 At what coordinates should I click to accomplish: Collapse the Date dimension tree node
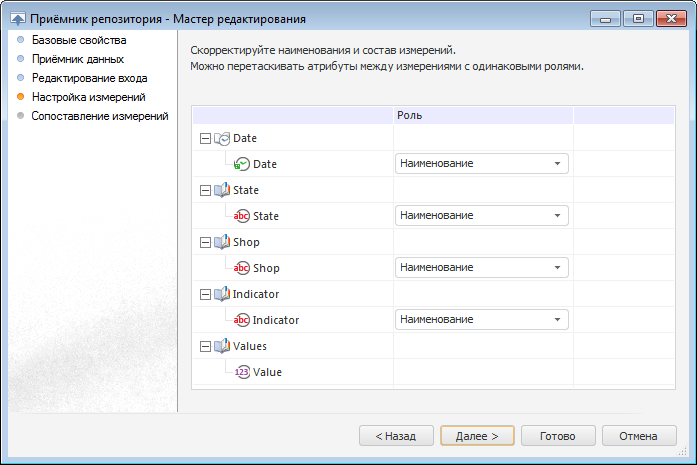pos(205,138)
